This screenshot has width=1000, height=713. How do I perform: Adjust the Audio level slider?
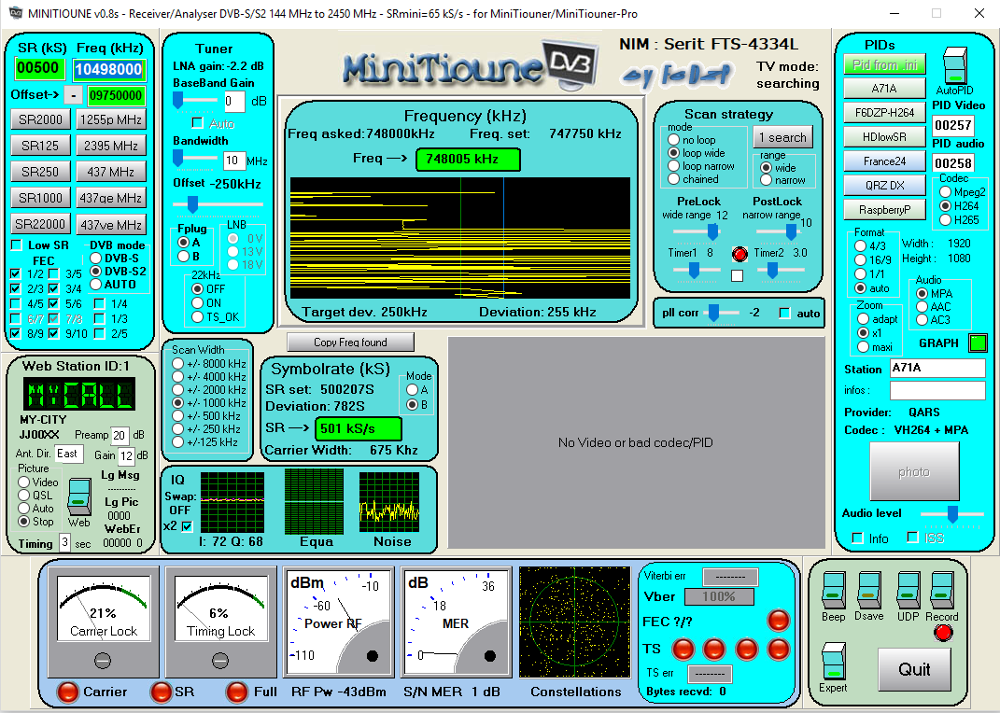(953, 514)
